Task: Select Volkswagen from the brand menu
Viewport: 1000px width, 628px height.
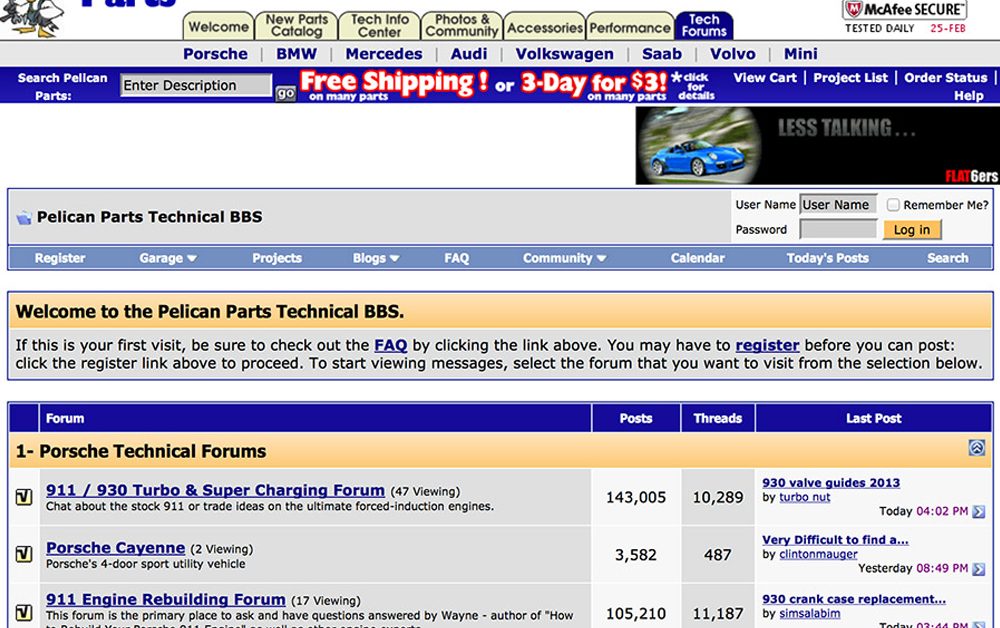Action: click(x=564, y=54)
